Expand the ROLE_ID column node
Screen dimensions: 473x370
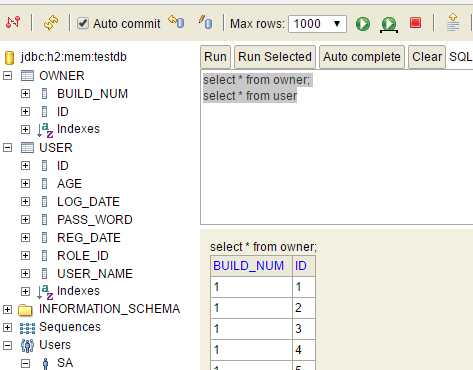point(25,256)
